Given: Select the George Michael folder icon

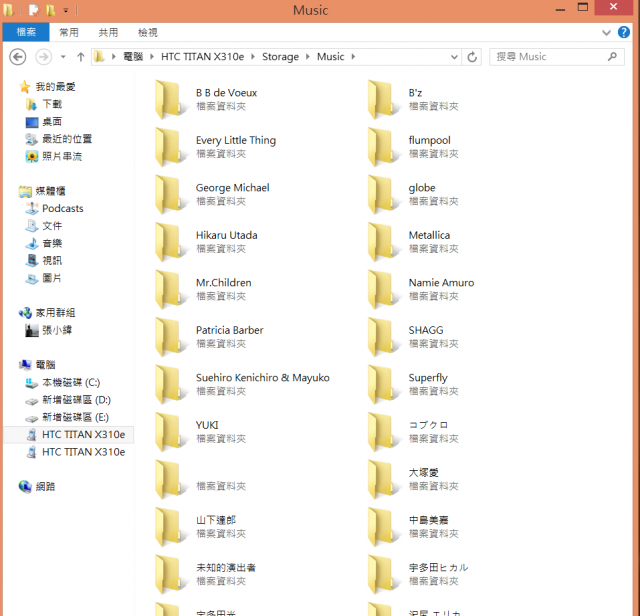Looking at the screenshot, I should (169, 194).
